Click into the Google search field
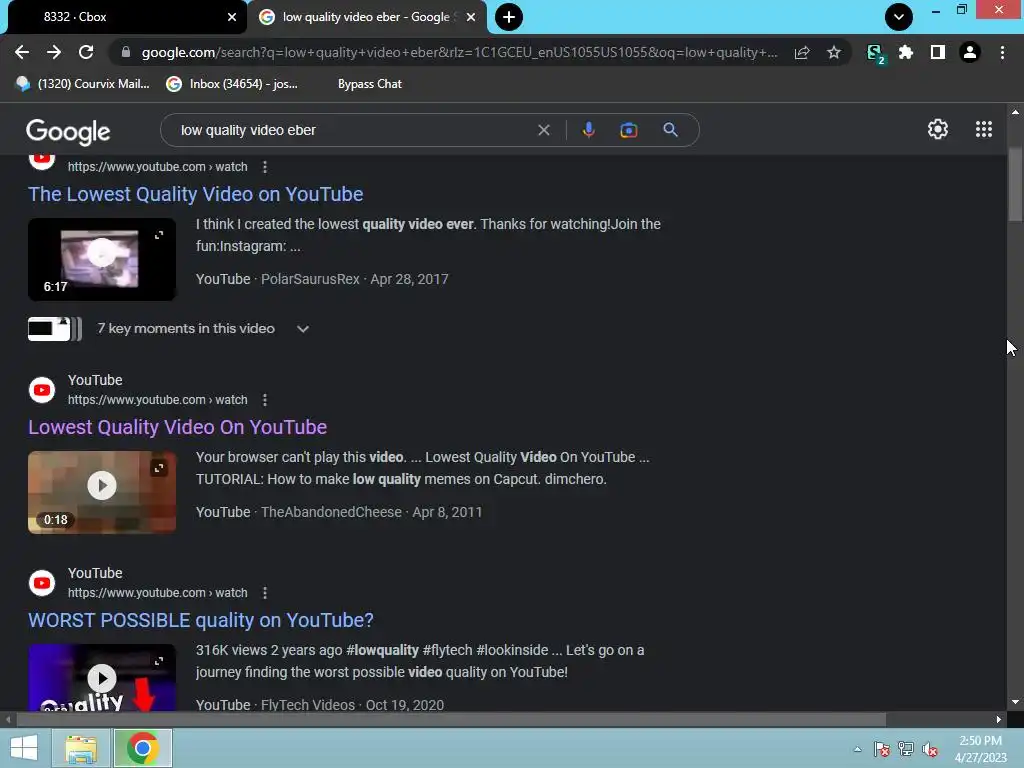The image size is (1024, 768). pos(353,130)
